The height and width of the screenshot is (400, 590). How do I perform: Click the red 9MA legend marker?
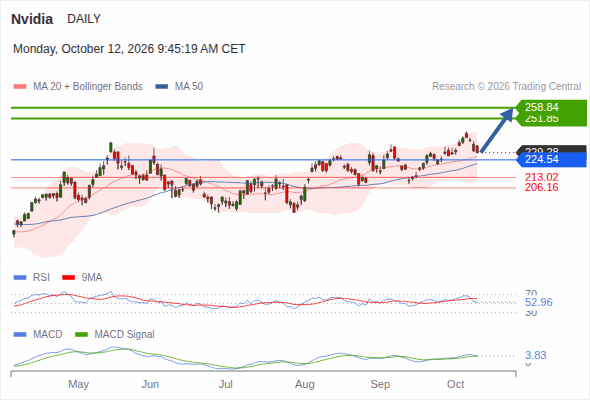68,278
